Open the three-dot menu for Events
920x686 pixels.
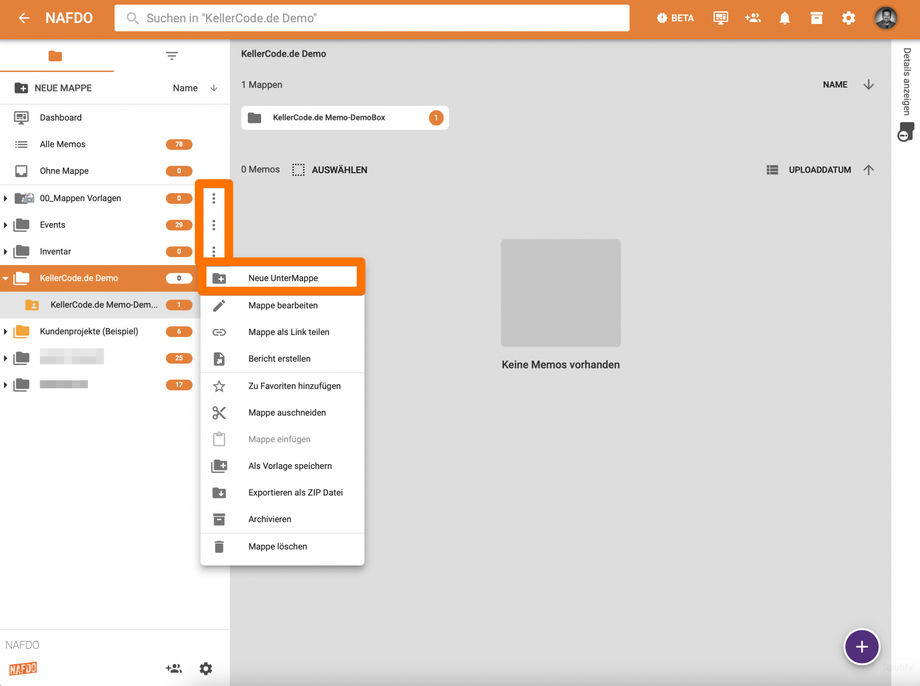[214, 225]
